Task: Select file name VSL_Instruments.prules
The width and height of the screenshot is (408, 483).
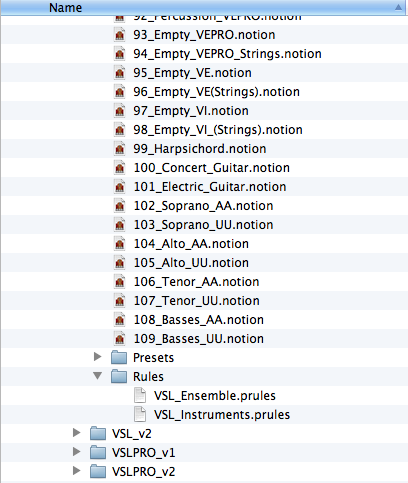Action: (x=222, y=415)
